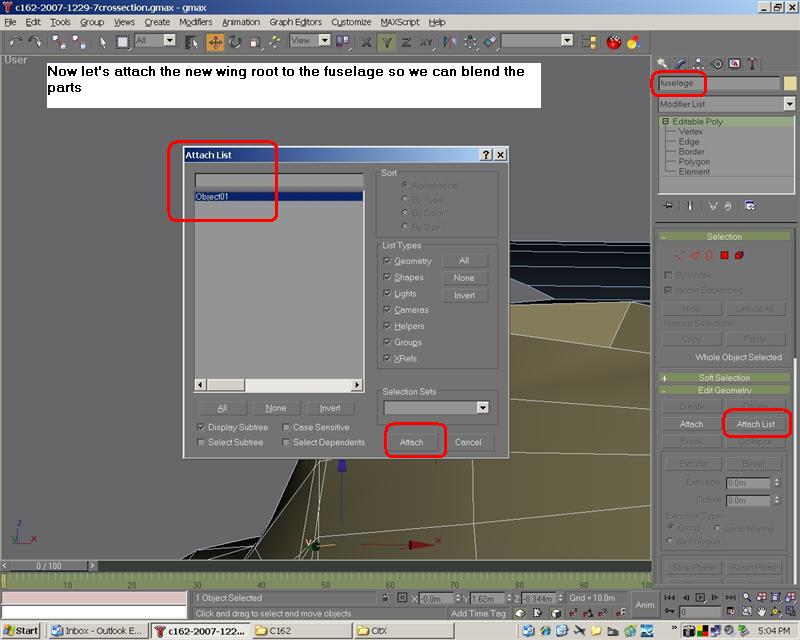Restrict movement to the X axis

click(366, 42)
